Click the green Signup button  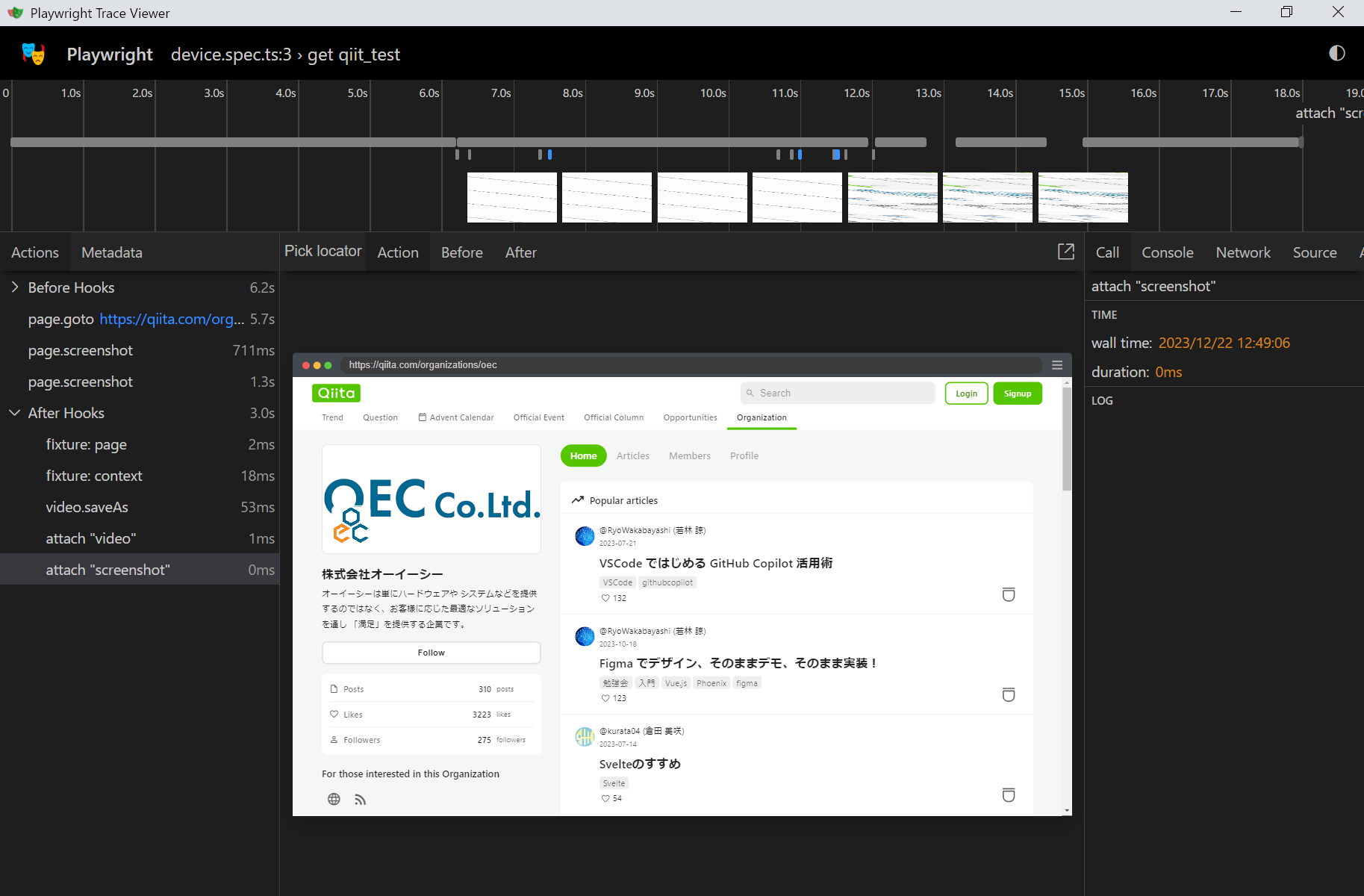(1017, 393)
